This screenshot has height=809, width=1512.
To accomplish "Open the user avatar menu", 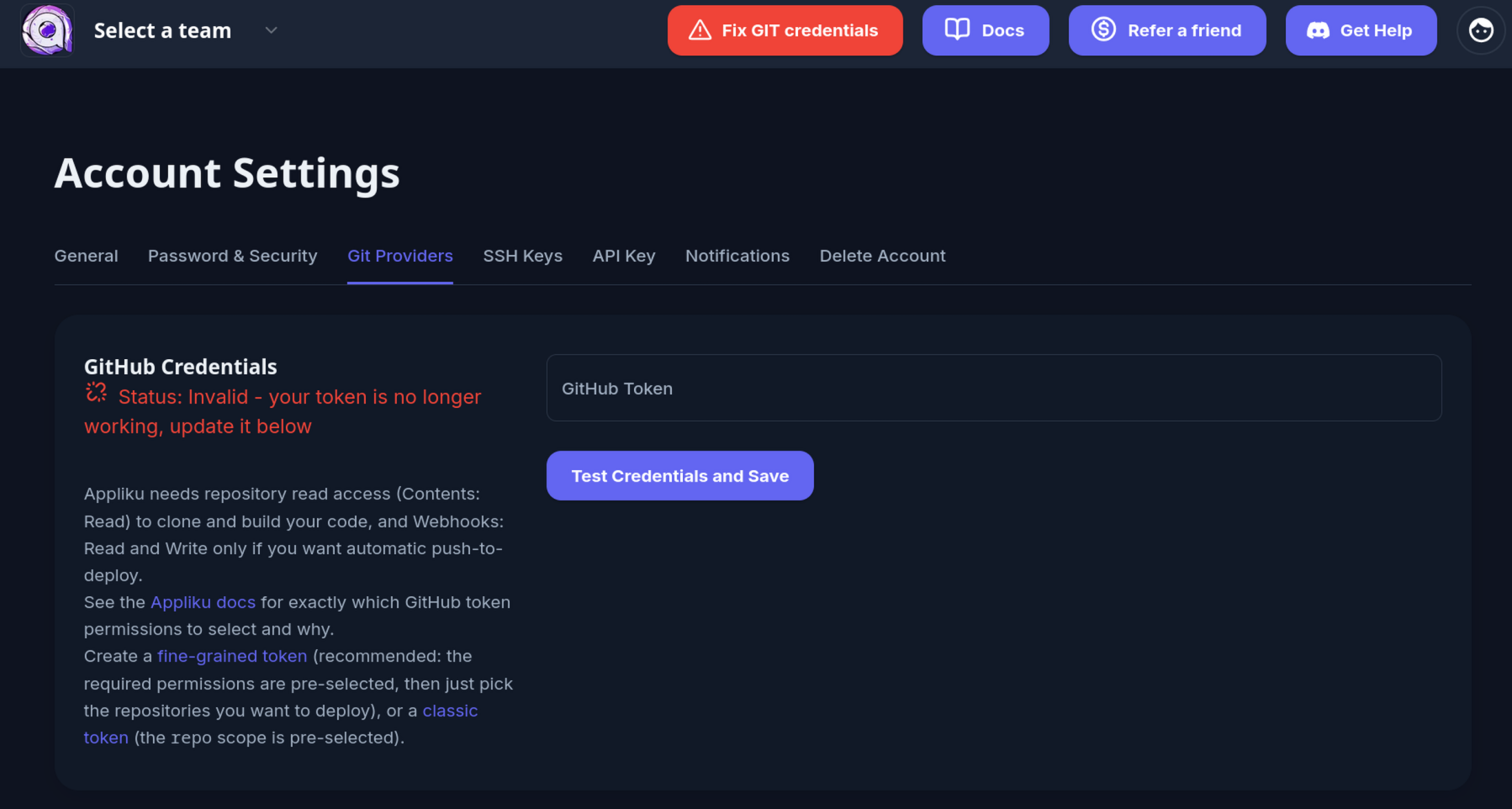I will pos(1481,30).
